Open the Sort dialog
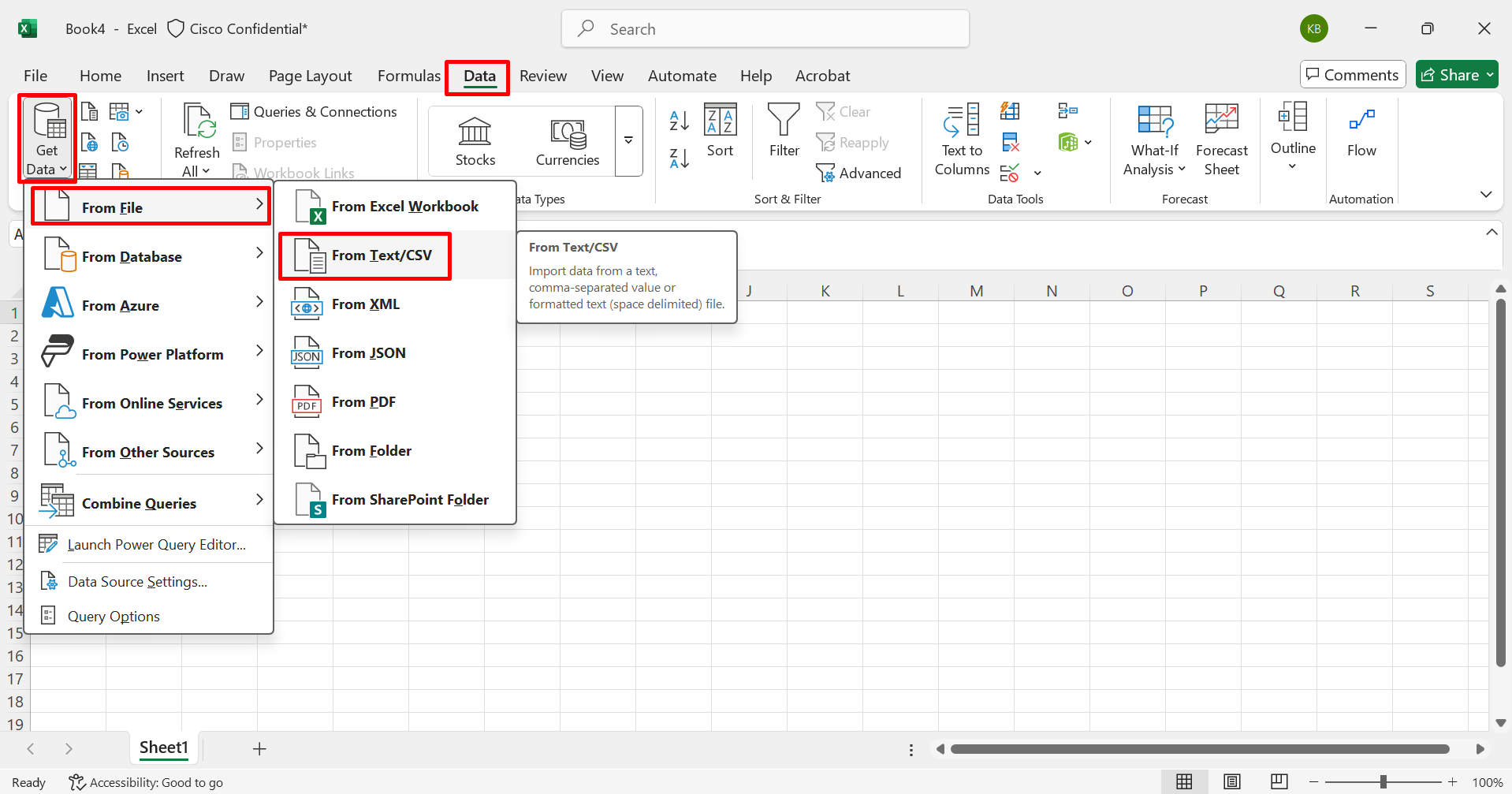 point(720,130)
